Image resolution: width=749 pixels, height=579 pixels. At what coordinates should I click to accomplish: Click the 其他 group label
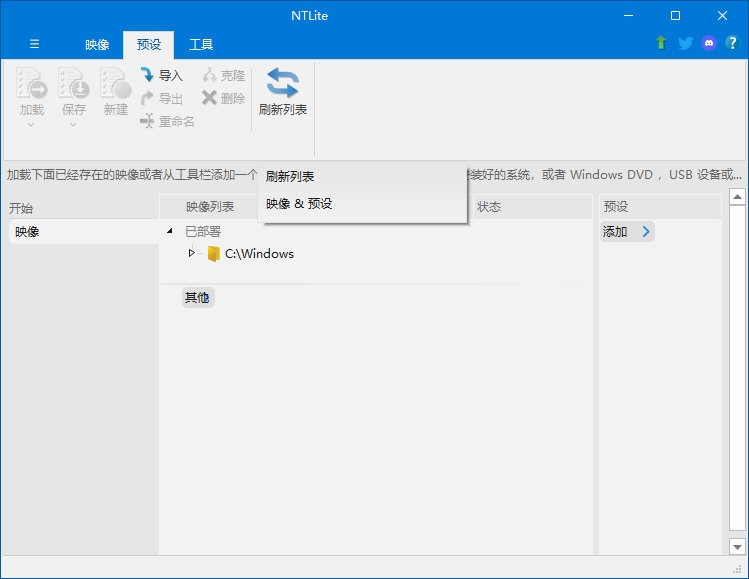[x=198, y=298]
